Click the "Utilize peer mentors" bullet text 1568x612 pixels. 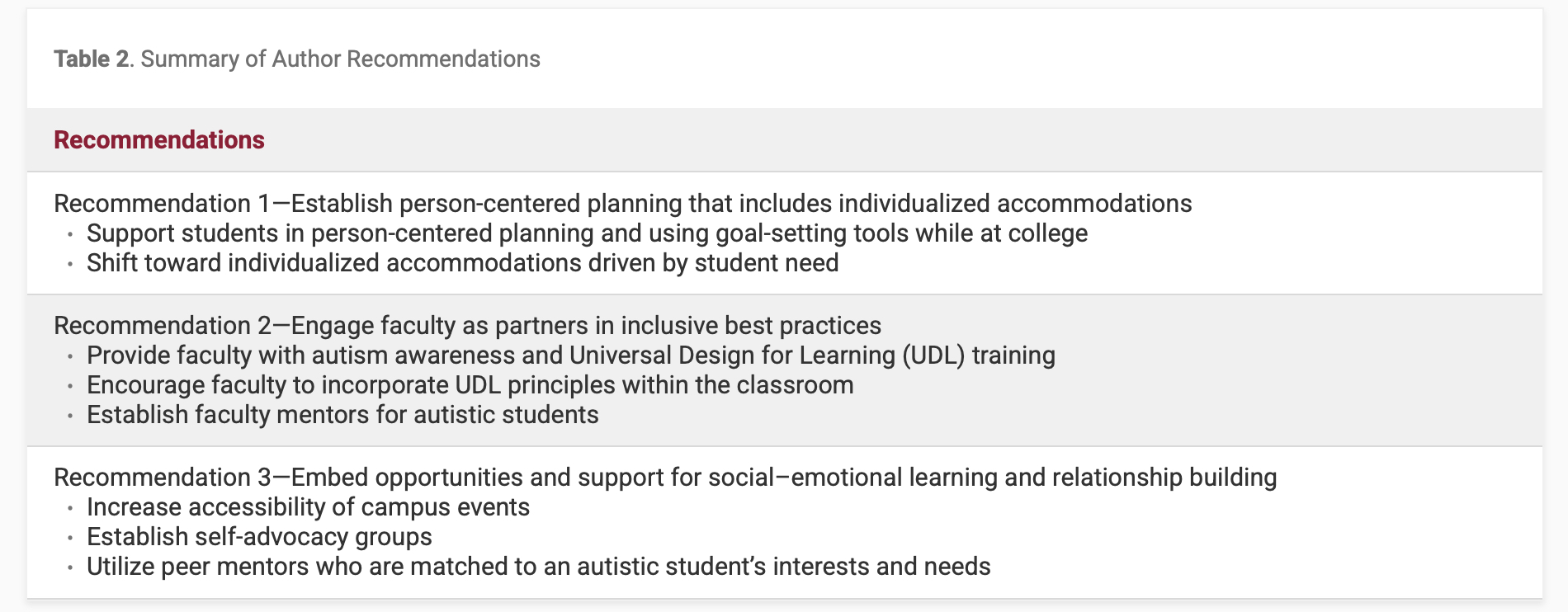[x=538, y=567]
